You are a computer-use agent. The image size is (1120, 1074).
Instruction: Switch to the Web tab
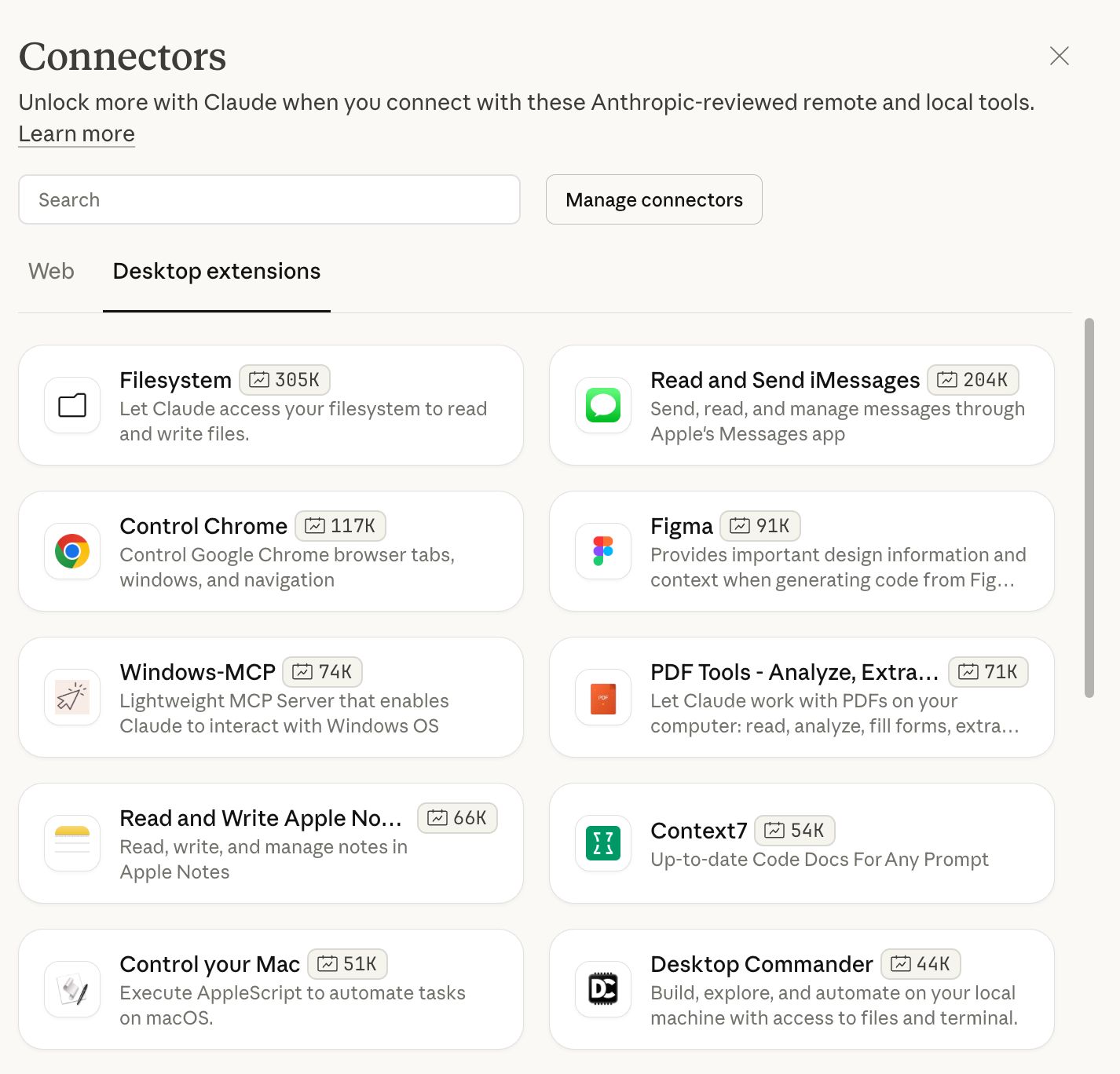point(50,272)
